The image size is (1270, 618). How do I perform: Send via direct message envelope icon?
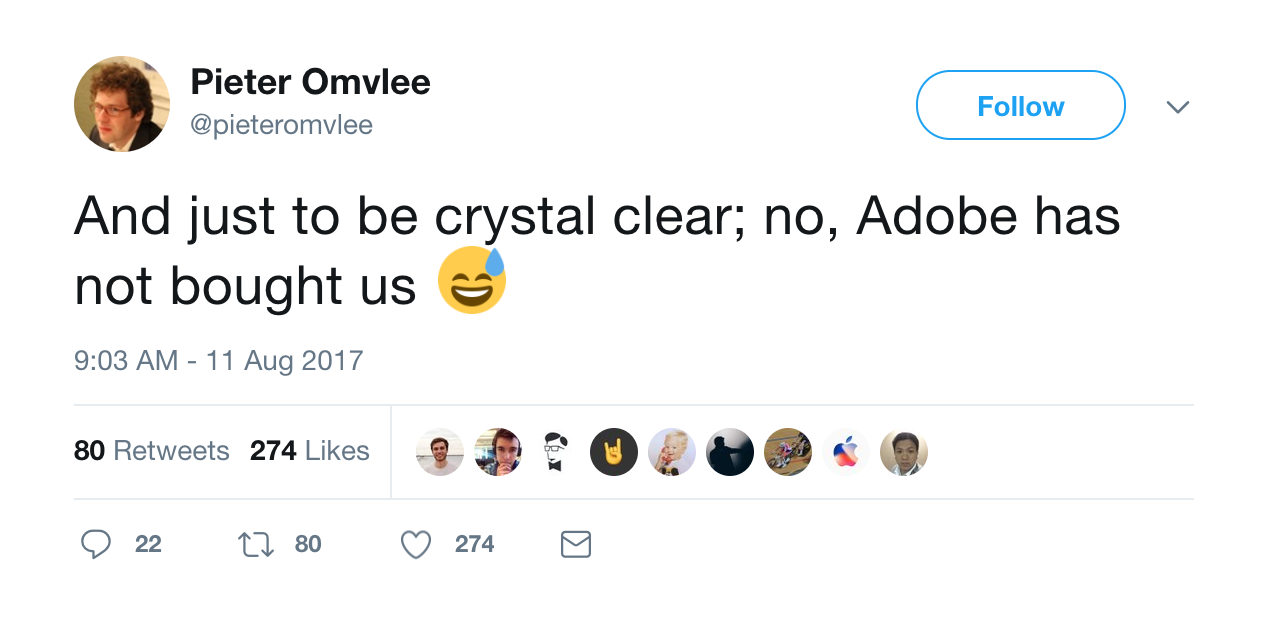click(x=576, y=544)
